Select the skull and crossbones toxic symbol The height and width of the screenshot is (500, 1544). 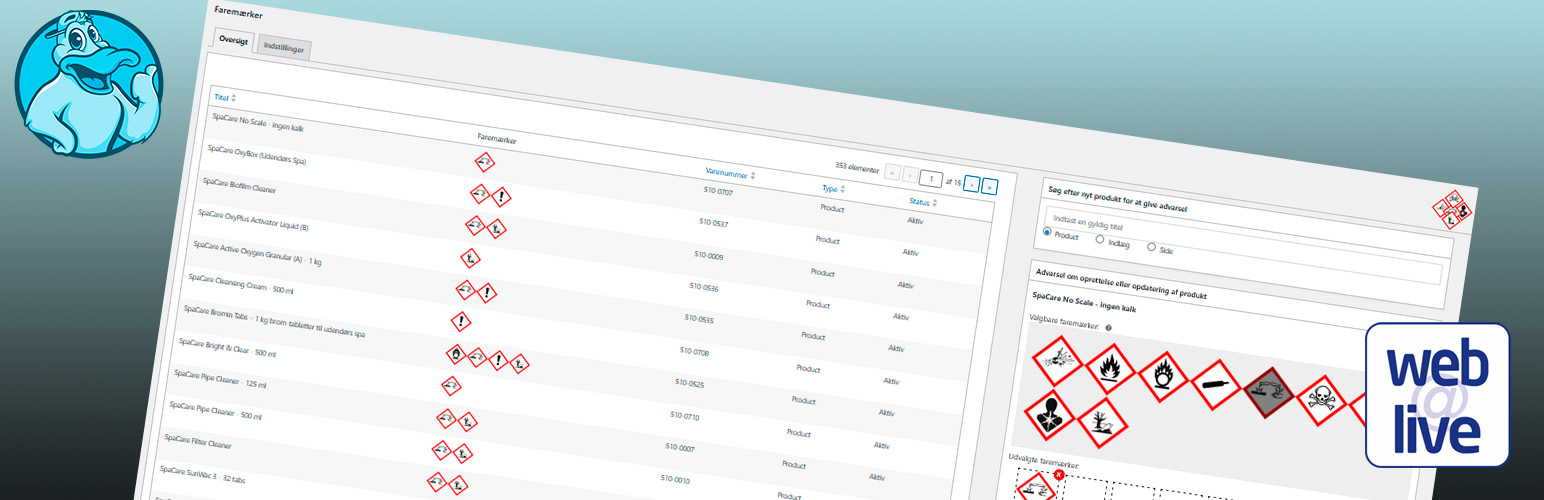pyautogui.click(x=1321, y=401)
